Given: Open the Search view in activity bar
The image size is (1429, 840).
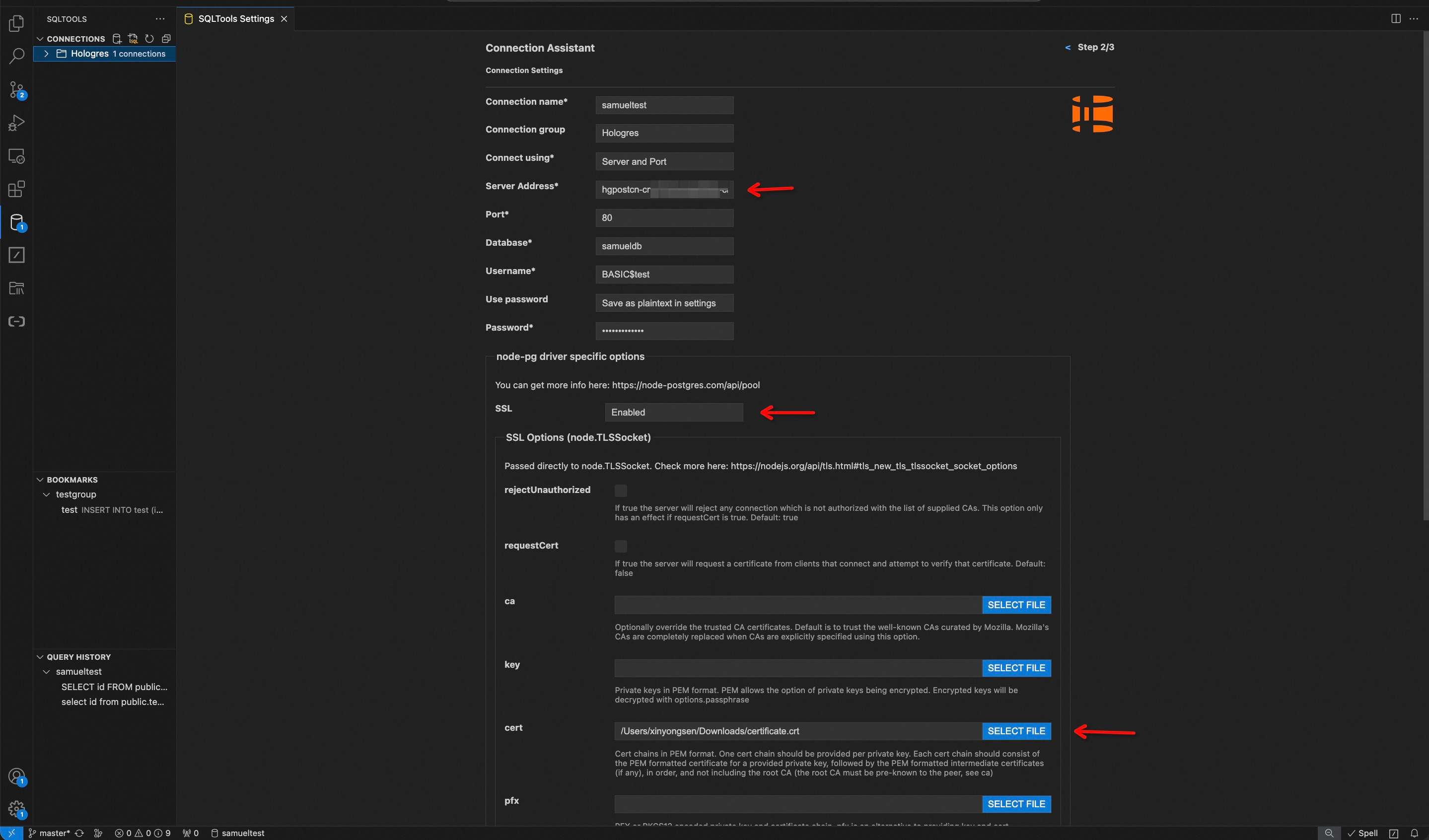Looking at the screenshot, I should click(x=16, y=56).
